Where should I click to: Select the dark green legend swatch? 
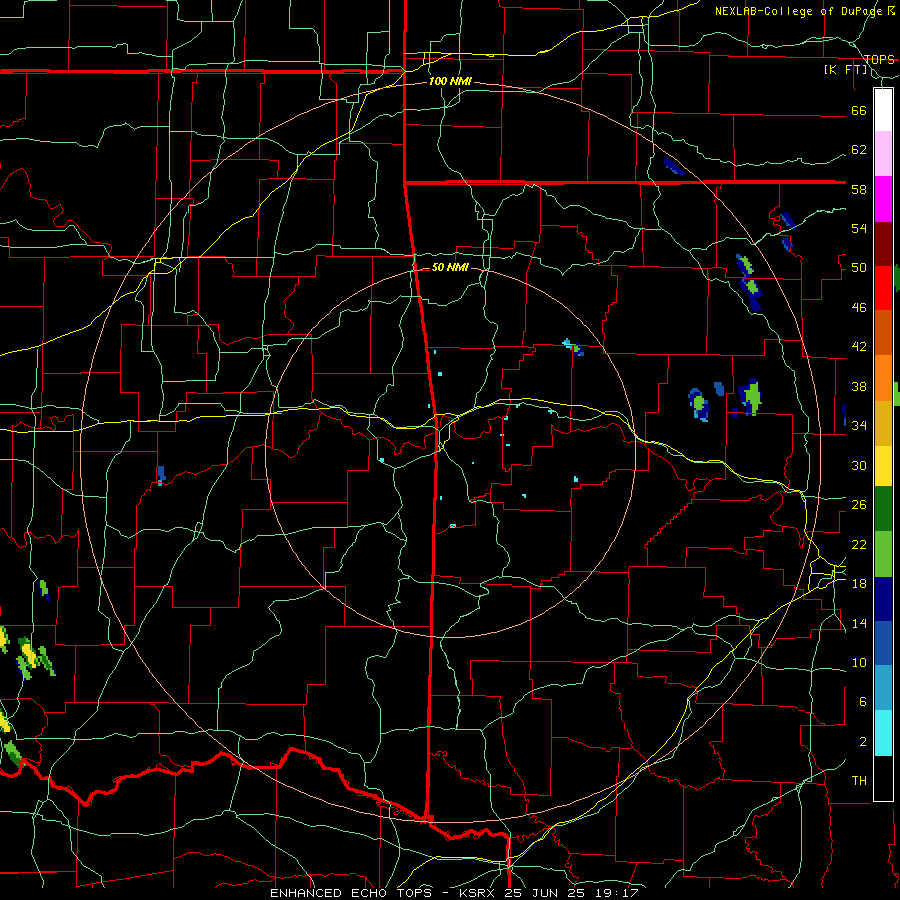click(883, 509)
